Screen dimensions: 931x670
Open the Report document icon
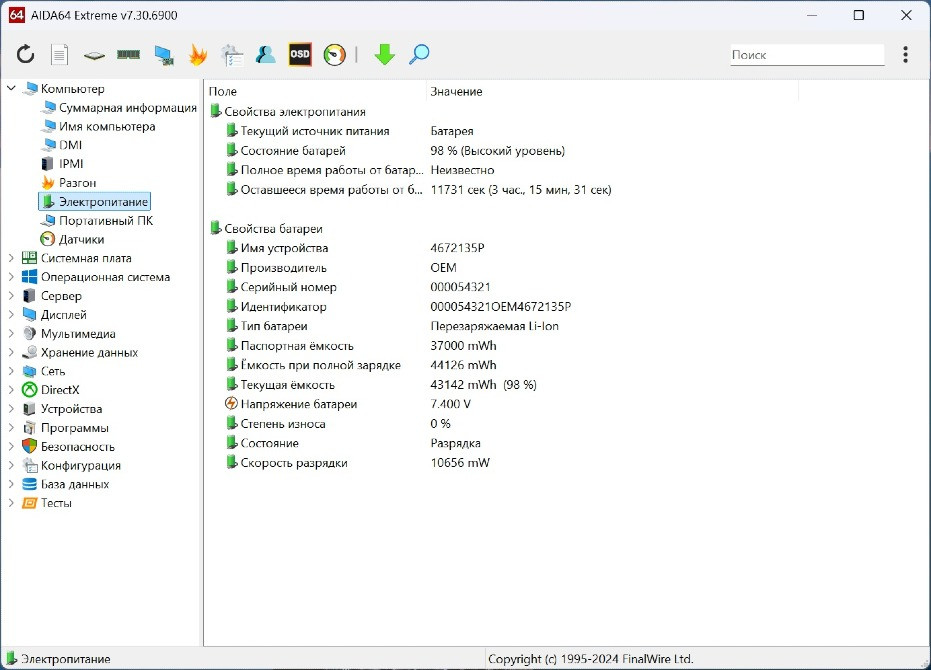(60, 55)
